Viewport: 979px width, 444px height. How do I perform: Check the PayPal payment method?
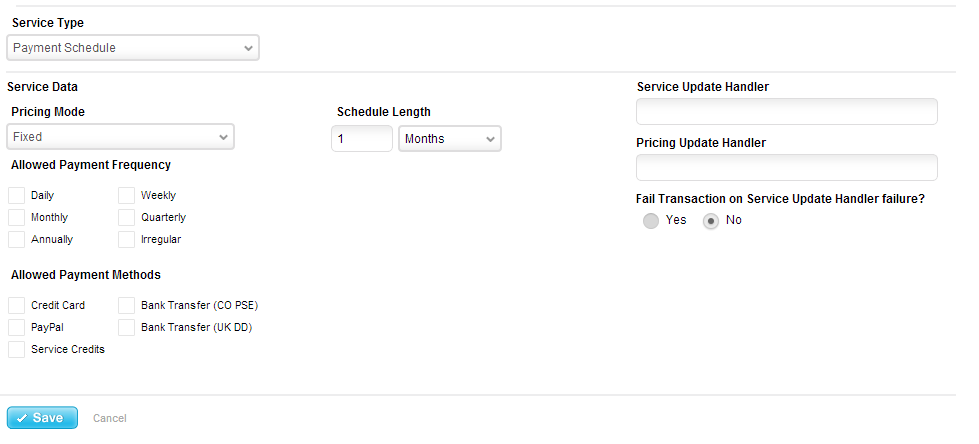(17, 328)
